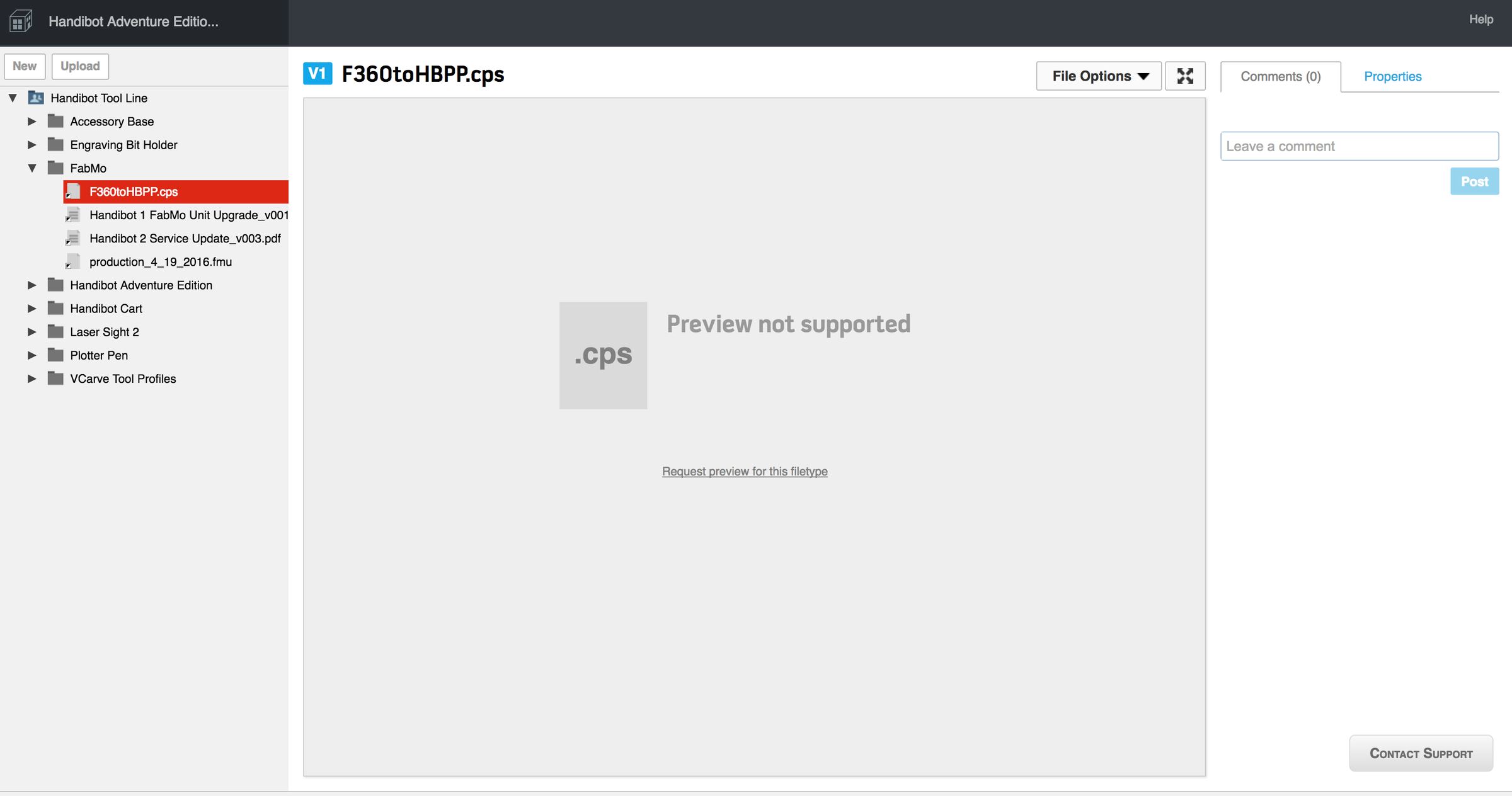
Task: Open Handibot 1 FabMo Unit Upgrade file
Action: click(x=188, y=215)
